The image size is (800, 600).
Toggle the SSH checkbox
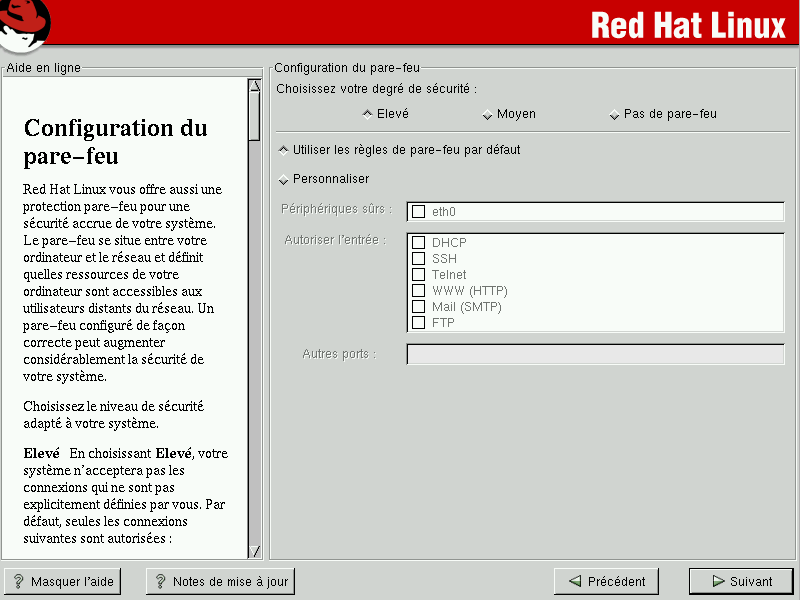tap(419, 259)
